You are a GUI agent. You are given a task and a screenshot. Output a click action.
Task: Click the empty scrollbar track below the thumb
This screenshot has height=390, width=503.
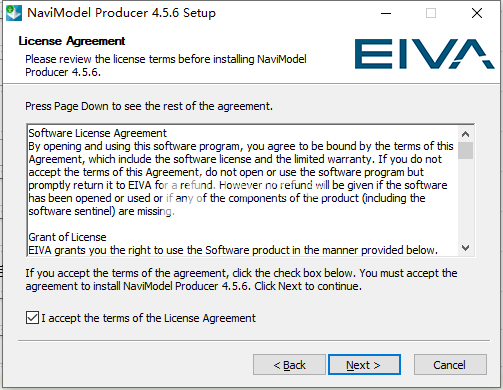point(466,200)
